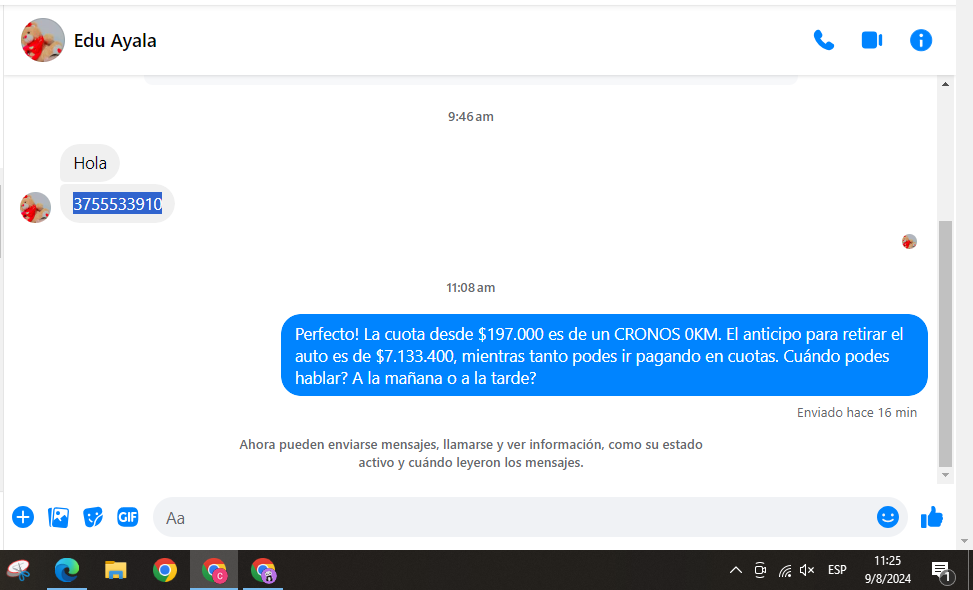
Task: Start a video call in the chat header
Action: point(872,40)
